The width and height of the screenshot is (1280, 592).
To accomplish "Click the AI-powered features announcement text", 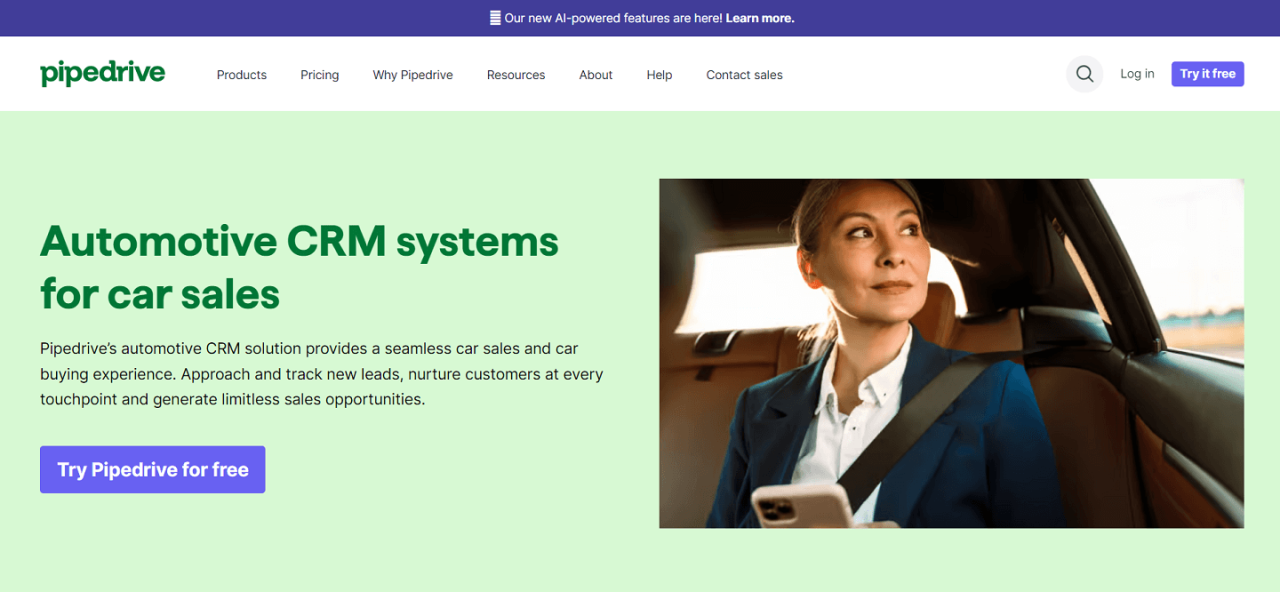I will coord(614,18).
